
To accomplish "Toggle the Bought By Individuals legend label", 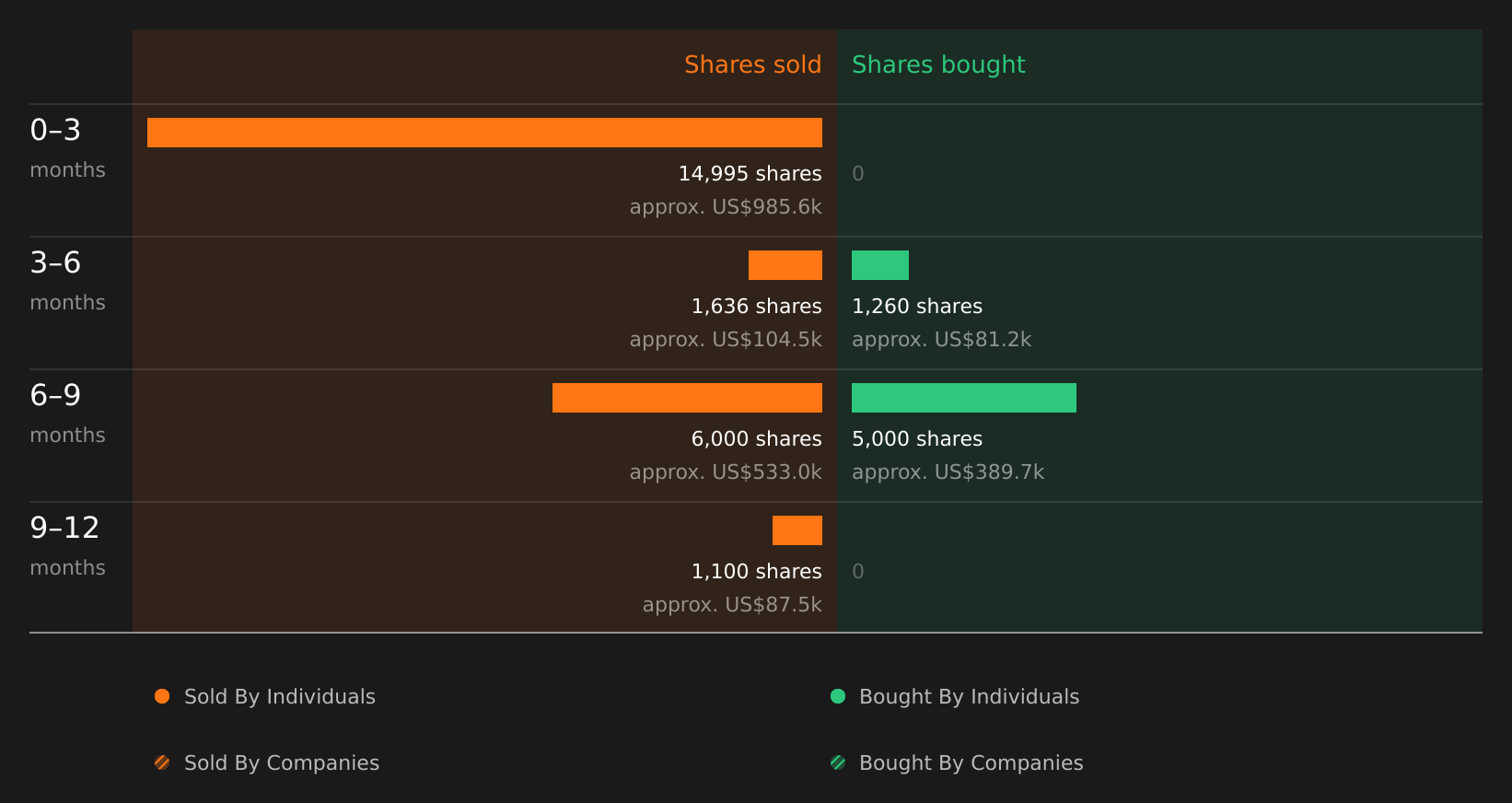I will pyautogui.click(x=970, y=697).
